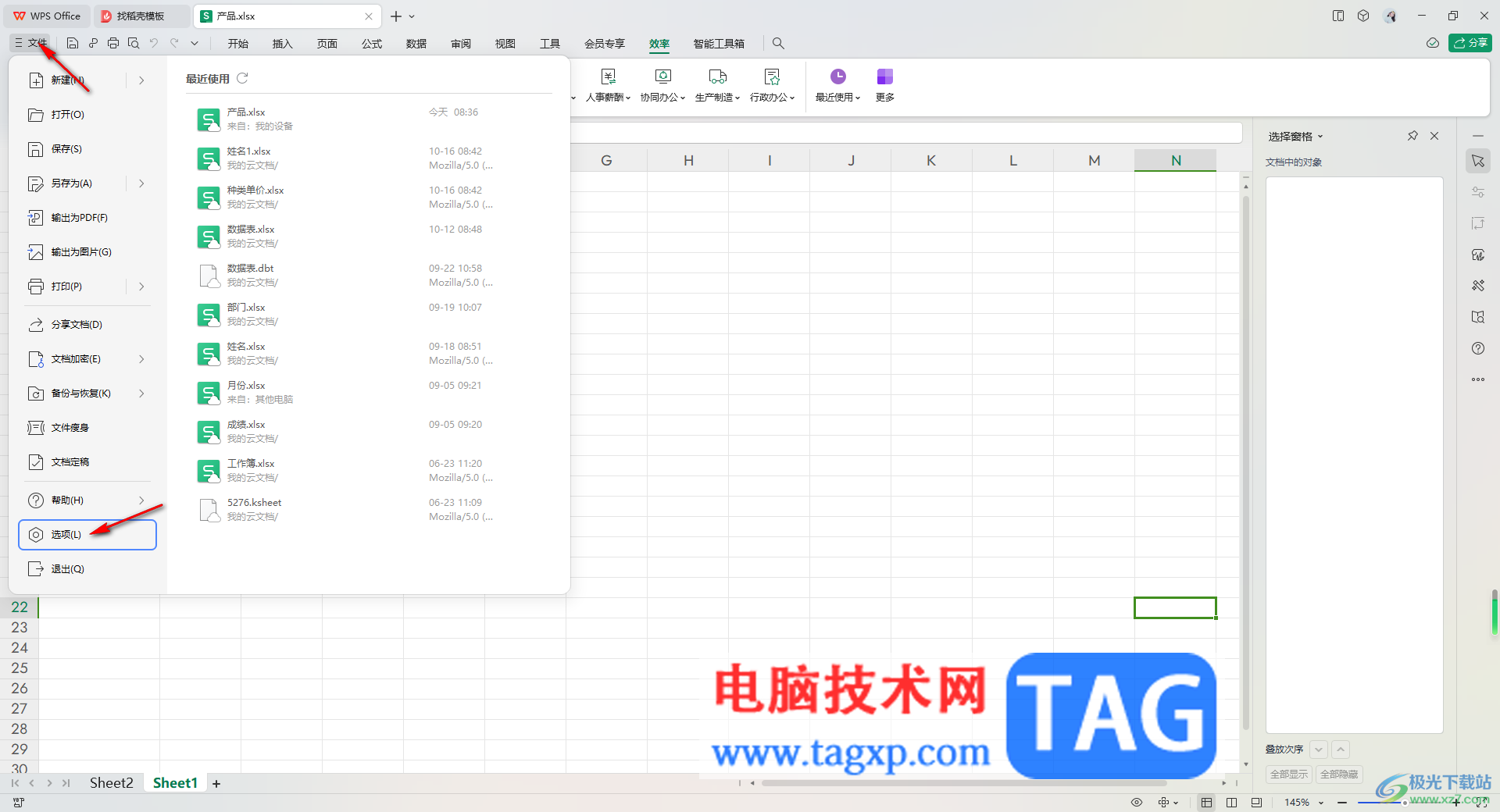Open the zoom percentage dropdown arrow
The height and width of the screenshot is (812, 1500).
[x=1321, y=803]
